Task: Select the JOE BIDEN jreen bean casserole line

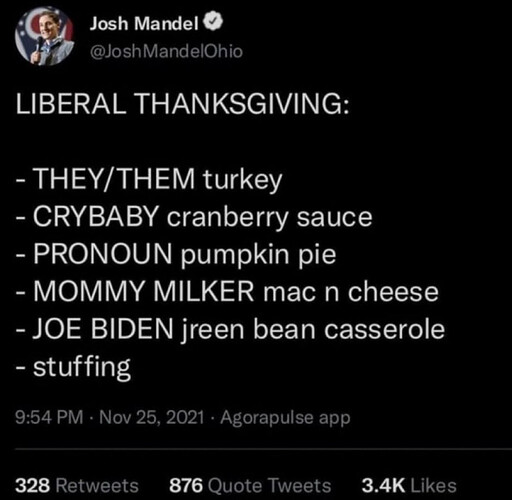Action: point(230,329)
